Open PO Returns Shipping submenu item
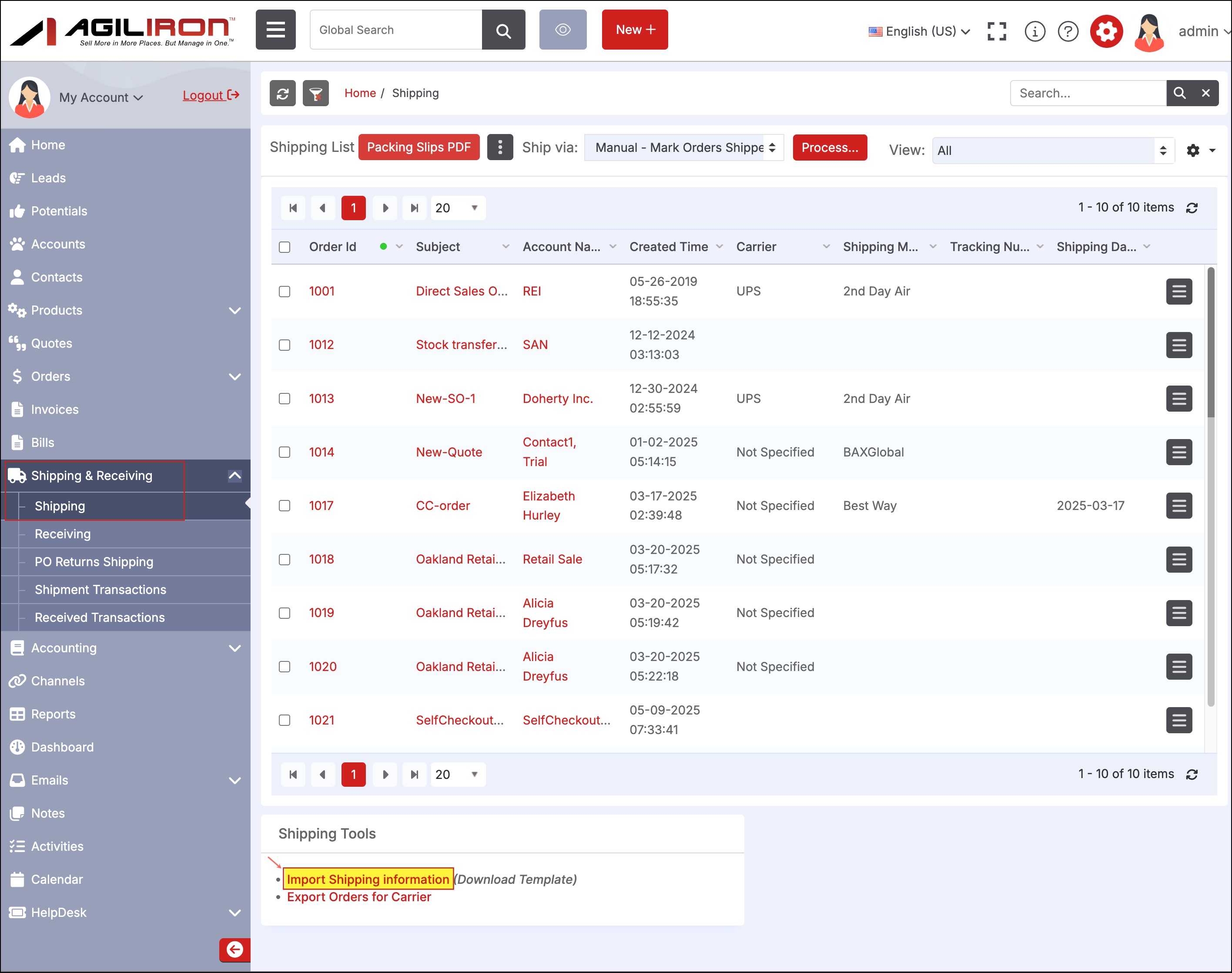This screenshot has width=1232, height=973. [x=94, y=562]
